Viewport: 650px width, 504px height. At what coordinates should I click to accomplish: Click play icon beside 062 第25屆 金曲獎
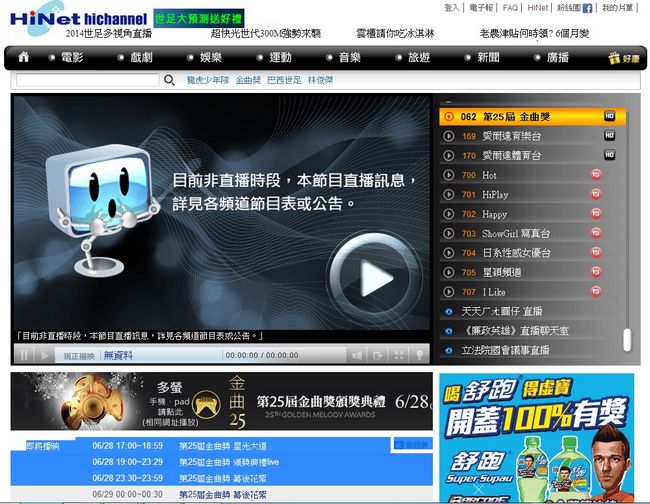point(449,117)
